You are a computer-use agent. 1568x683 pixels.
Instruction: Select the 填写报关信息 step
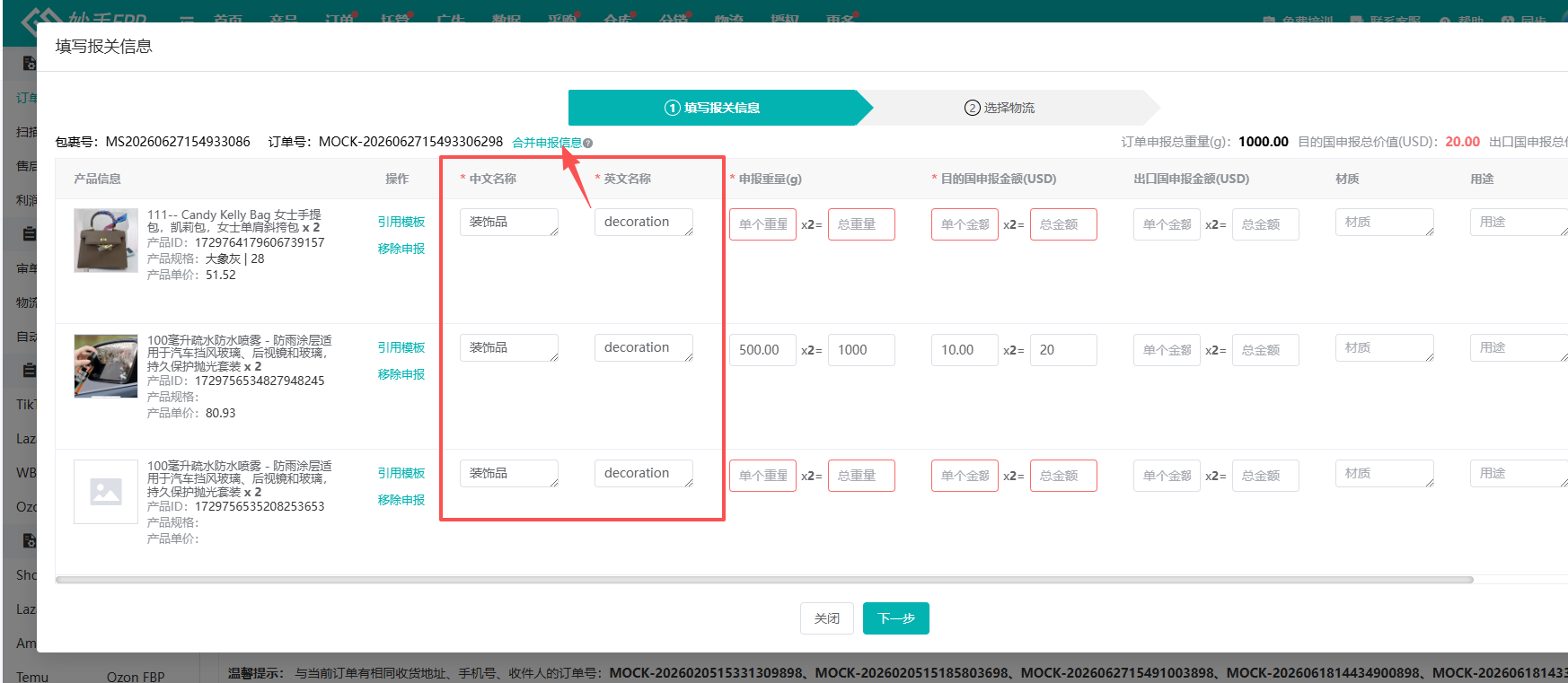(713, 108)
